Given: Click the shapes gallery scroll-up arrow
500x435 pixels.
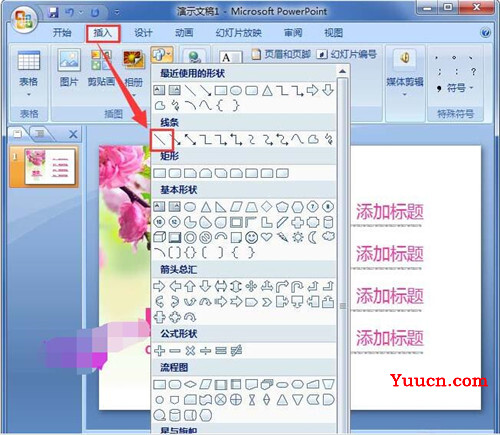Looking at the screenshot, I should (x=342, y=71).
